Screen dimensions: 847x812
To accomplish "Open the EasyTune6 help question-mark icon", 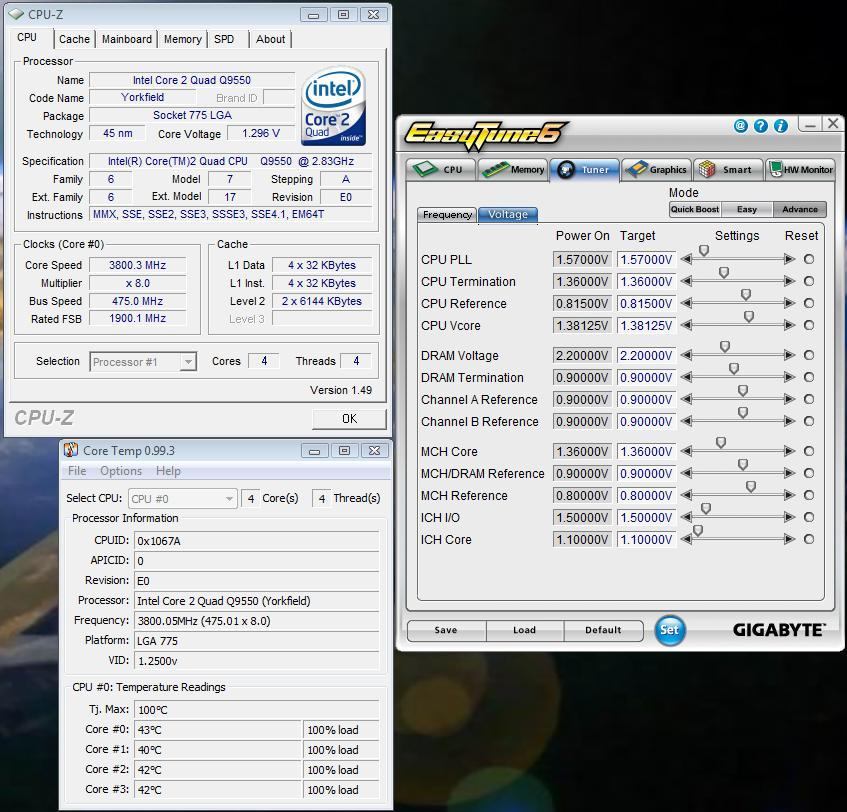I will click(x=761, y=126).
